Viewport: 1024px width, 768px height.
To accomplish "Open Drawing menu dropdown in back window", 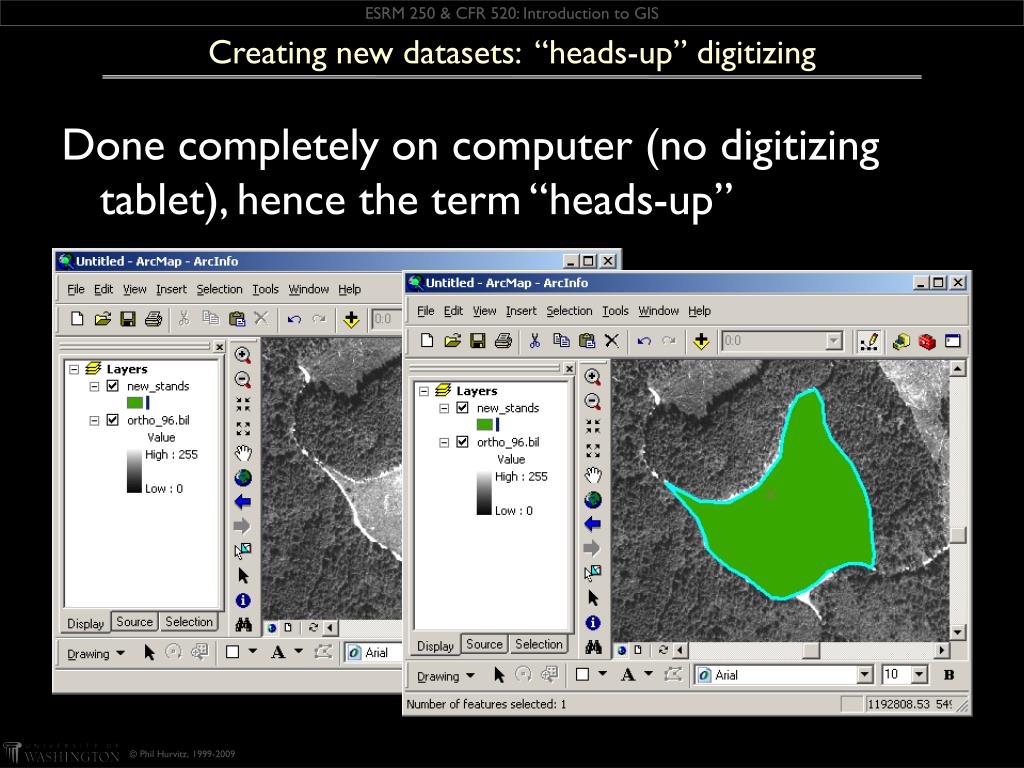I will click(96, 654).
